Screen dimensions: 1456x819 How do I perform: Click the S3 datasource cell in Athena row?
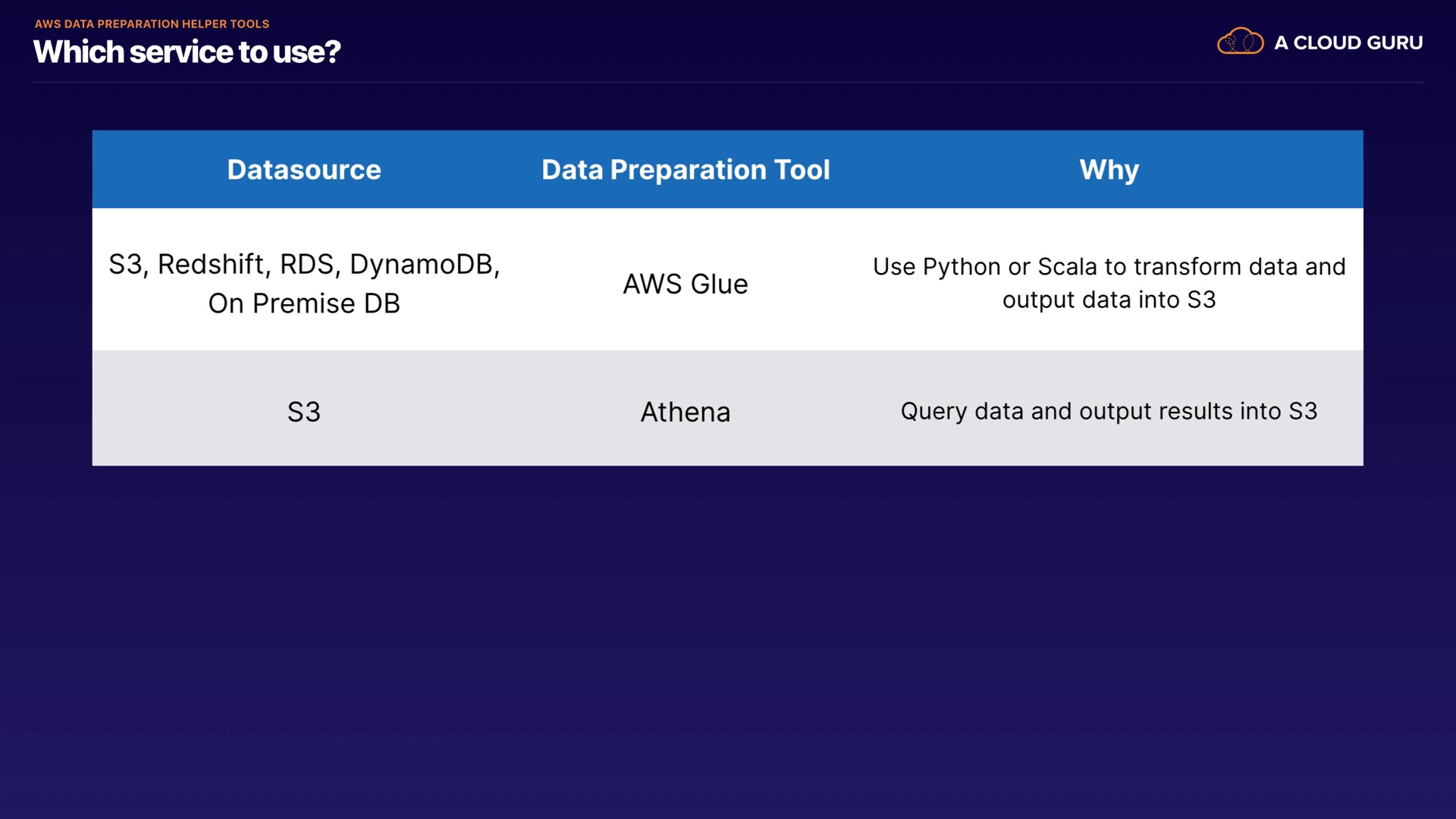point(303,412)
